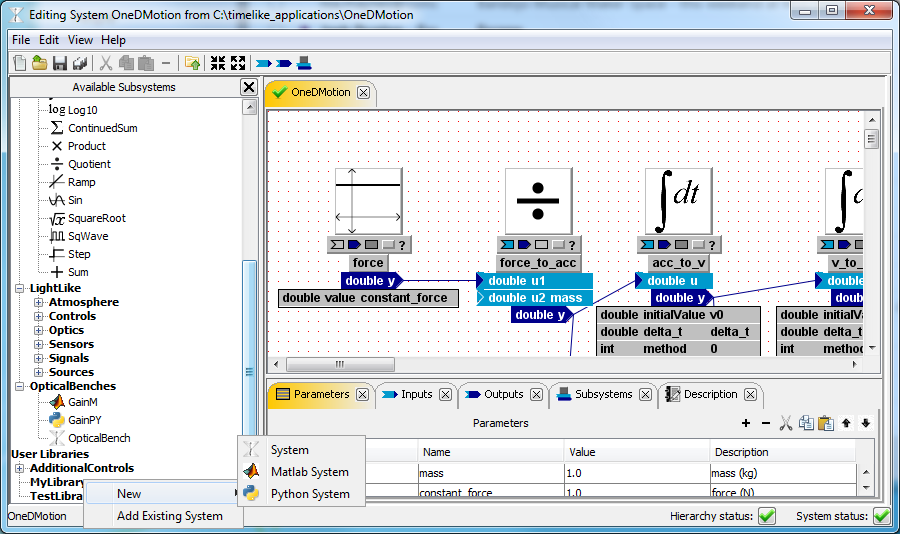
Task: Toggle inputs display on the force block
Action: point(338,245)
